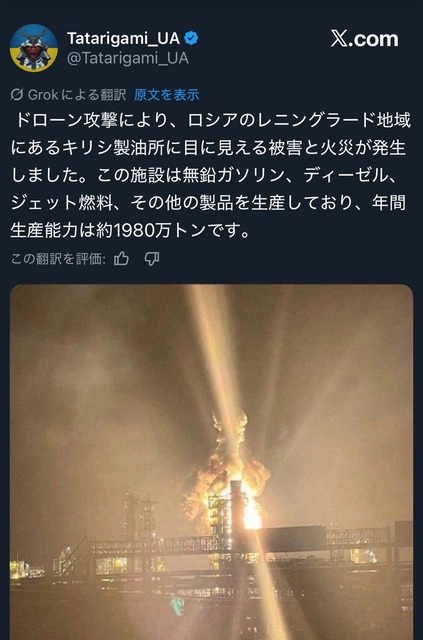Click the @Tatarigami_UA handle
Viewport: 423px width, 640px height.
click(x=127, y=58)
